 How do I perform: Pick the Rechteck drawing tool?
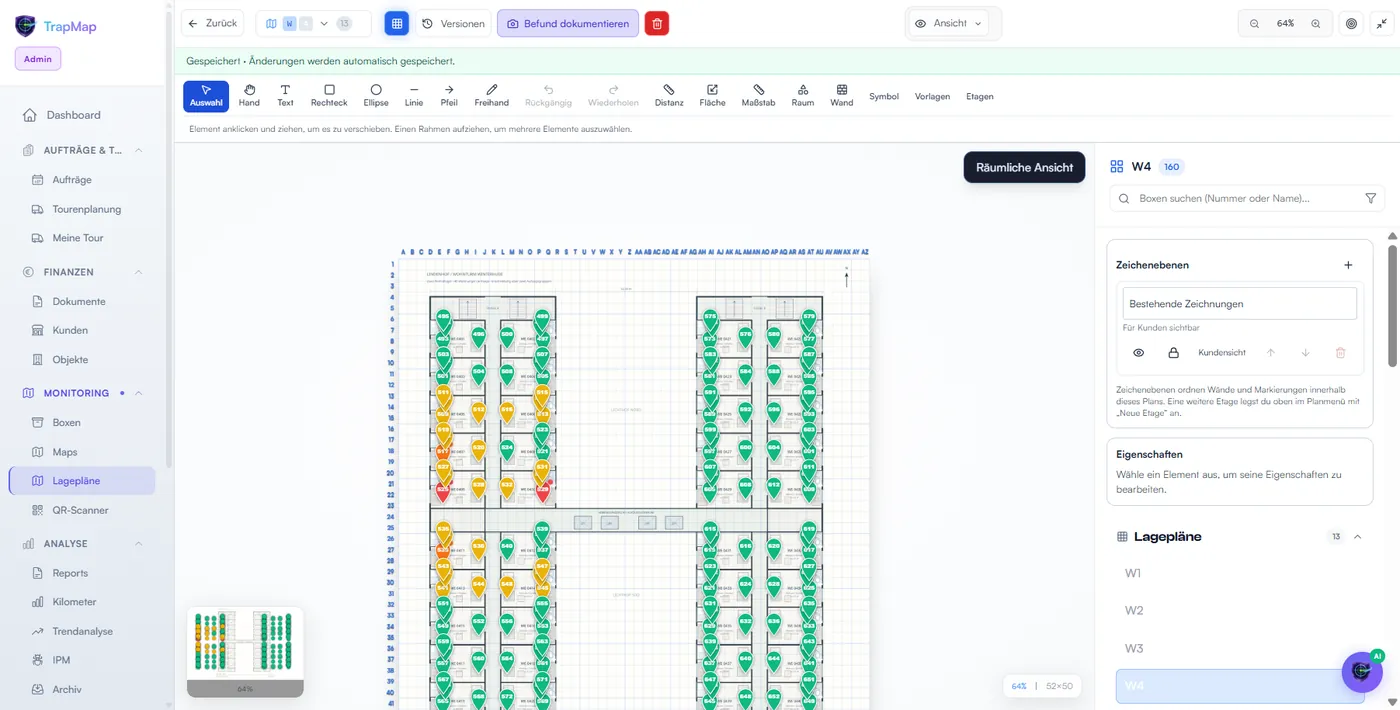(x=329, y=96)
